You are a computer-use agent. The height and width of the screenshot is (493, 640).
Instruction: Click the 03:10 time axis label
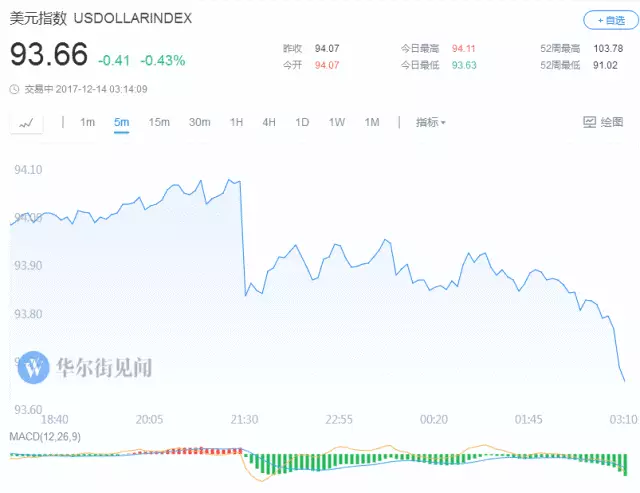coord(623,418)
